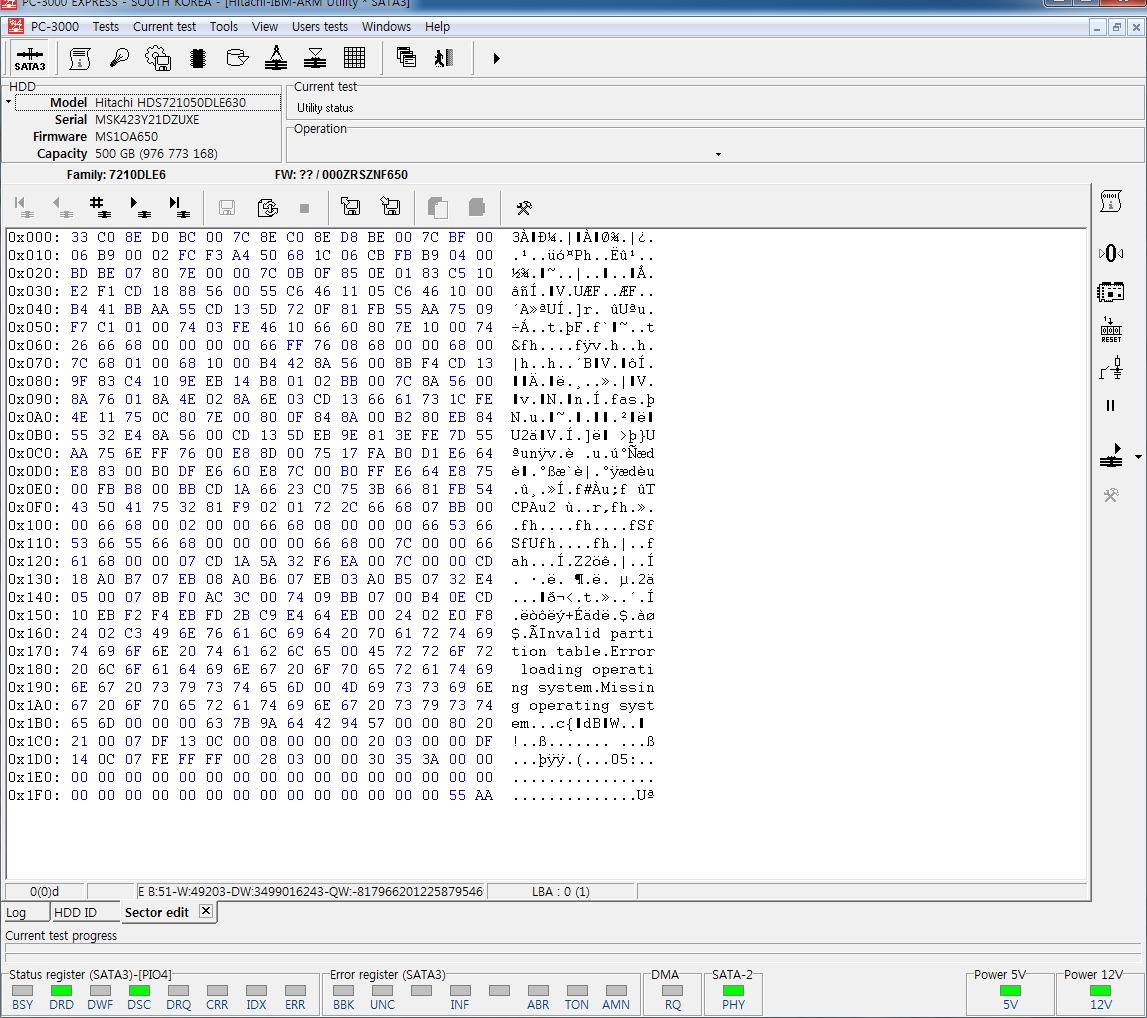Click the load sector from file icon
Screen dimensions: 1147x1018
pos(350,207)
